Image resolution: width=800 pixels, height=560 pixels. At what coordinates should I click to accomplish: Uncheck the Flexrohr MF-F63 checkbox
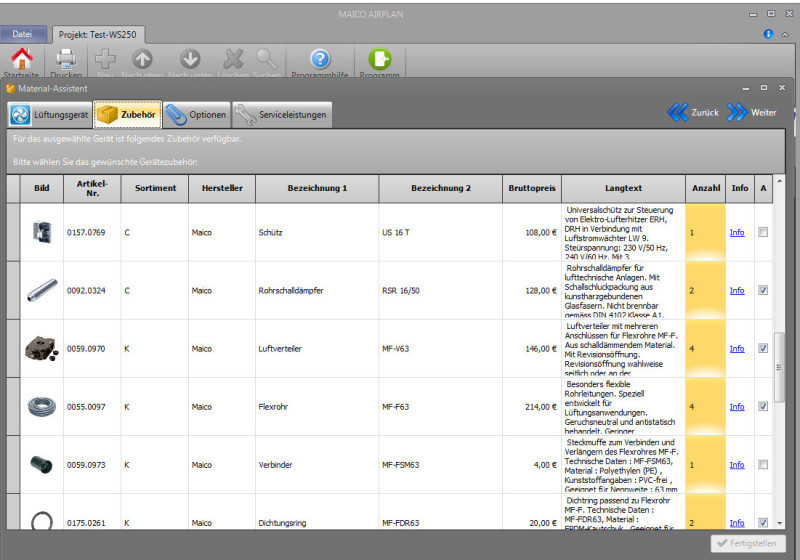763,406
